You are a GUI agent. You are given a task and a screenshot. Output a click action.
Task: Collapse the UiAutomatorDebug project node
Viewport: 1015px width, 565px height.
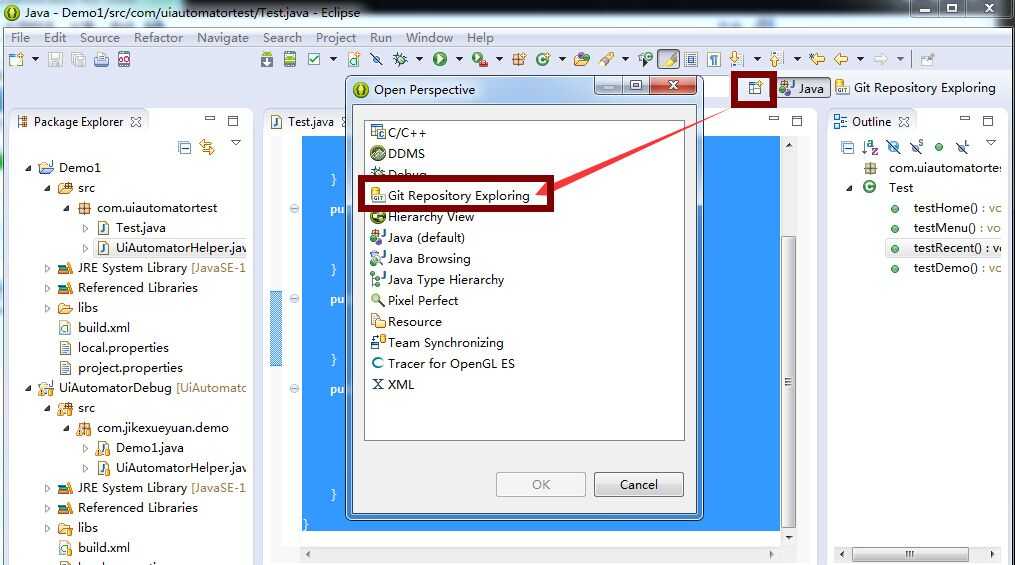pyautogui.click(x=28, y=388)
